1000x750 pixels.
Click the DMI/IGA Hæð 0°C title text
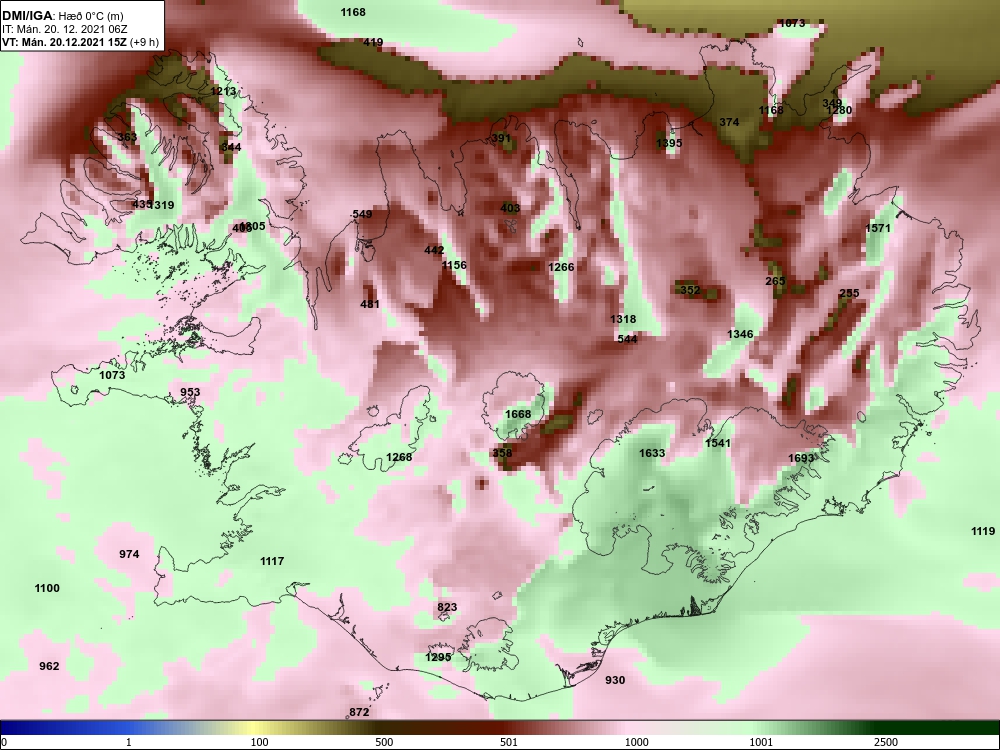(62, 16)
